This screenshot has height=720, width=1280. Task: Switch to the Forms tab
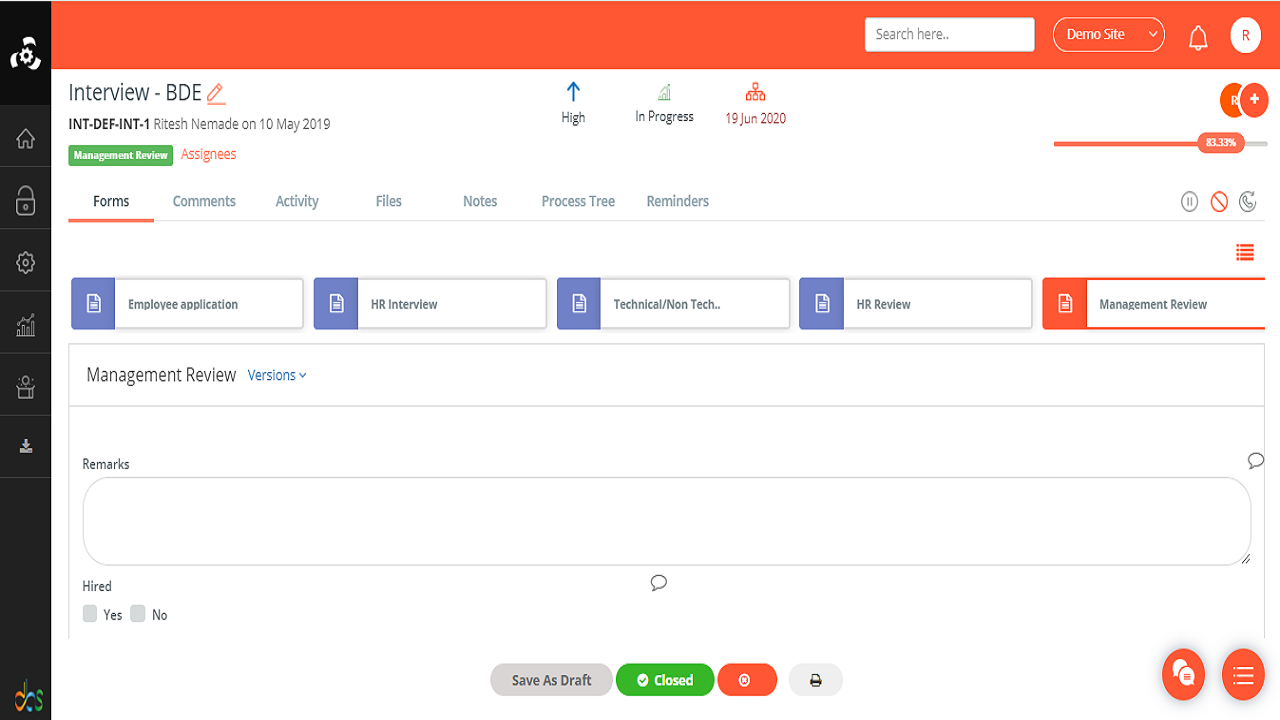coord(111,201)
